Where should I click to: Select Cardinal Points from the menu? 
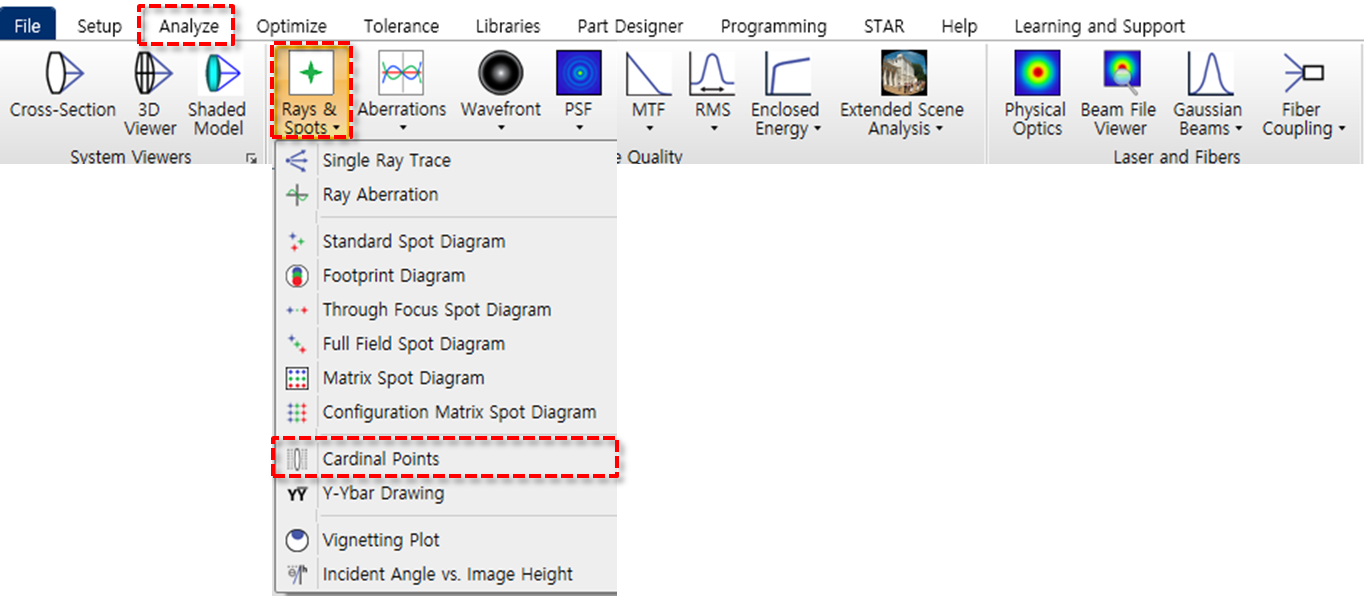click(x=381, y=459)
